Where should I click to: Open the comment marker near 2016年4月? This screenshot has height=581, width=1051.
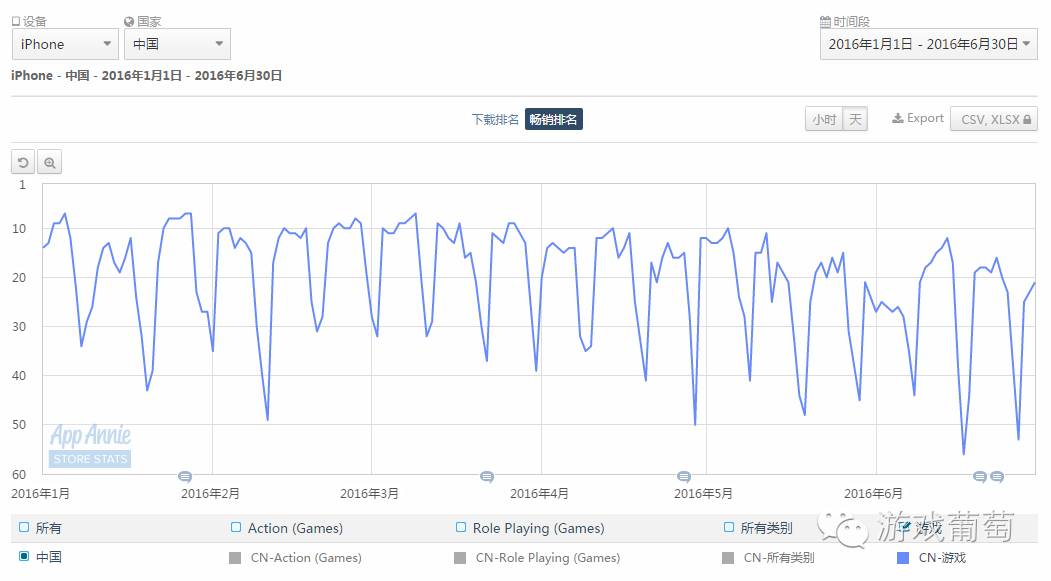487,476
